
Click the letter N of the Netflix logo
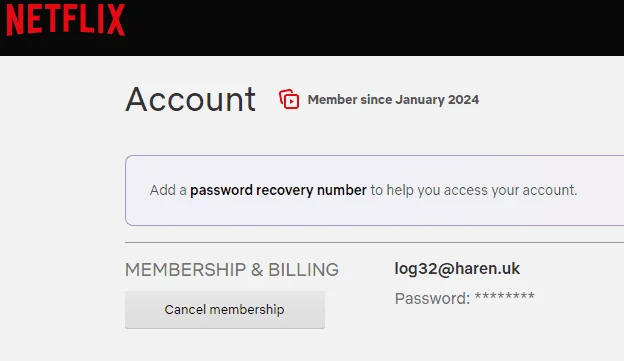click(15, 20)
